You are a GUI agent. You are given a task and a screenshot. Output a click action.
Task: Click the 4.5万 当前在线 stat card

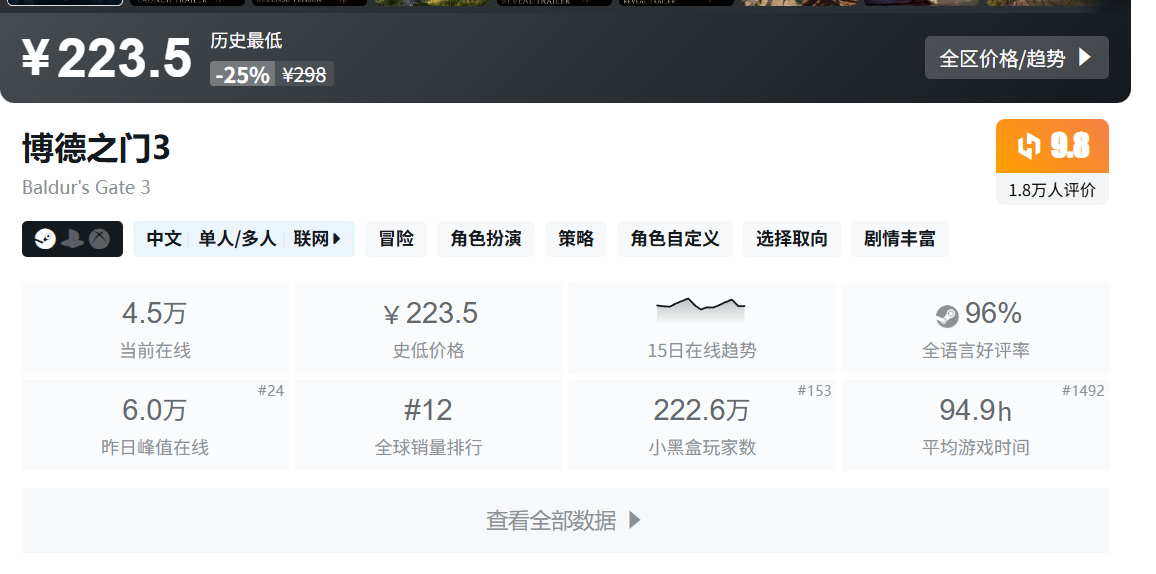click(155, 328)
